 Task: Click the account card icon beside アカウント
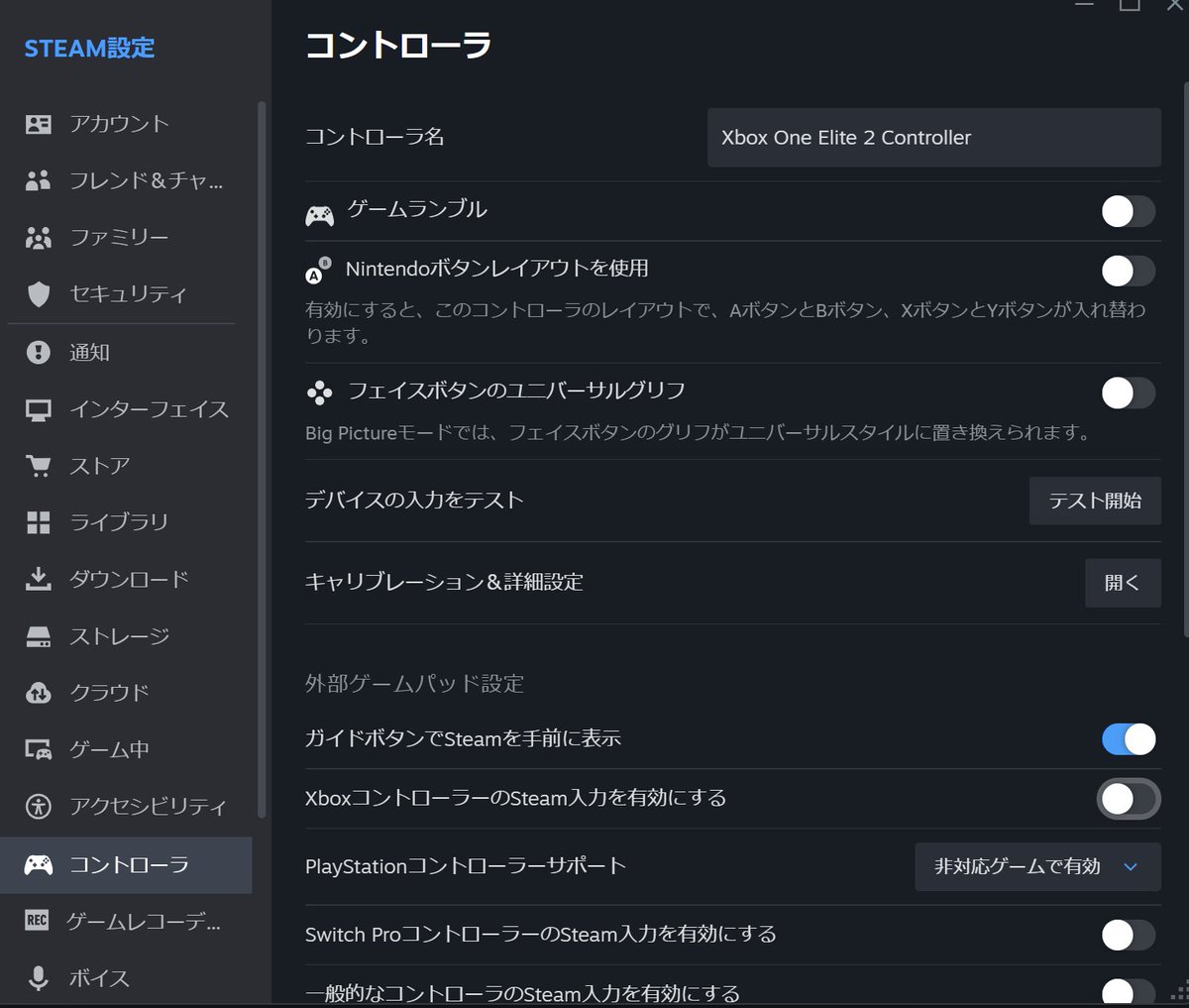tap(39, 124)
